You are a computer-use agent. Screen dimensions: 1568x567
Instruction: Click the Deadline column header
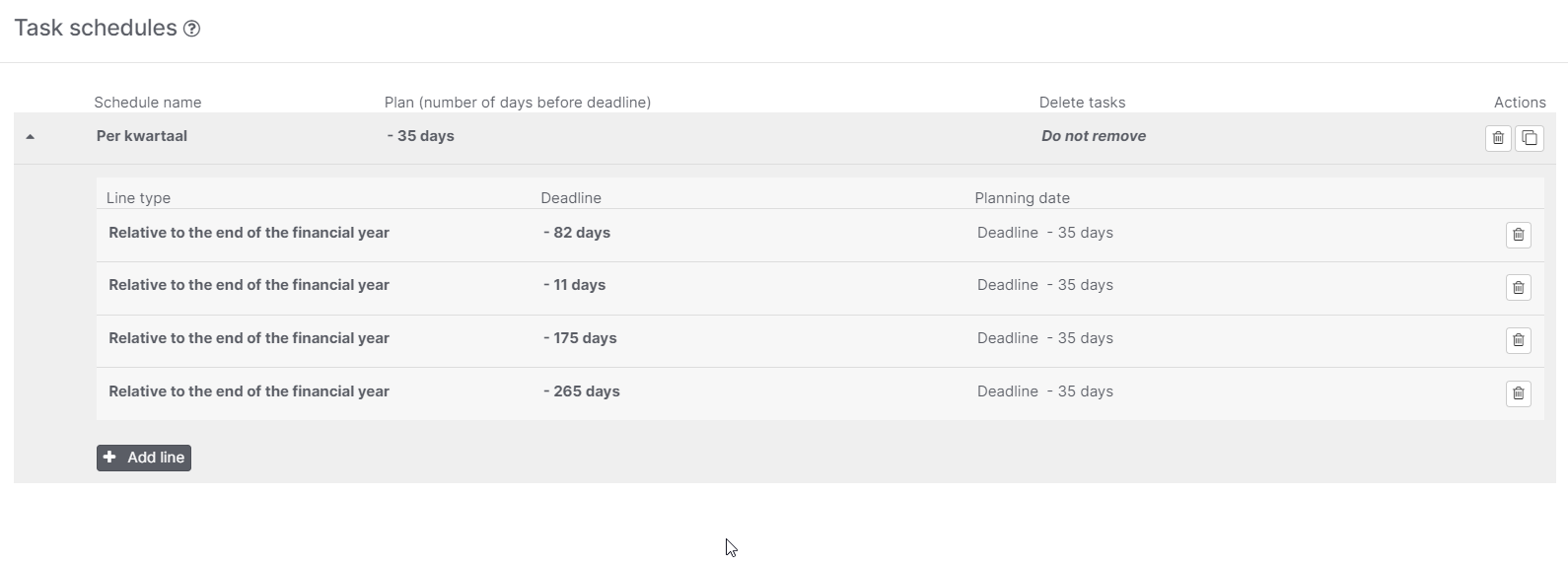click(x=571, y=198)
